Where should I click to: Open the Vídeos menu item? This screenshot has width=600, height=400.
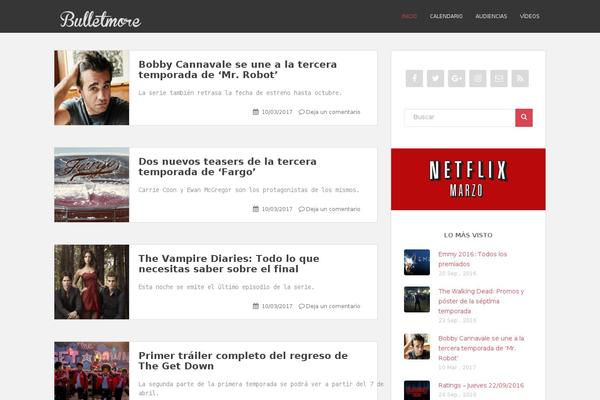pyautogui.click(x=530, y=16)
